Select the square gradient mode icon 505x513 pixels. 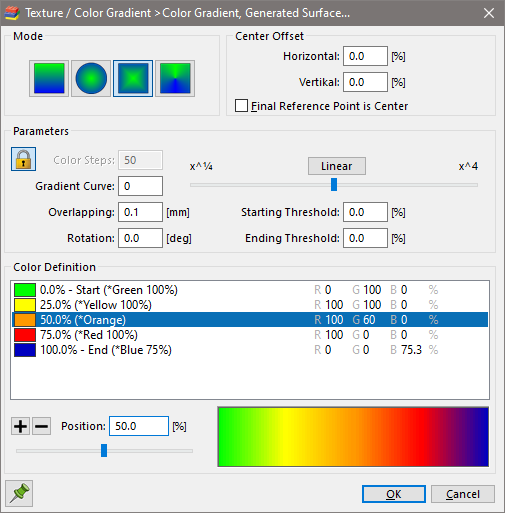coord(133,79)
